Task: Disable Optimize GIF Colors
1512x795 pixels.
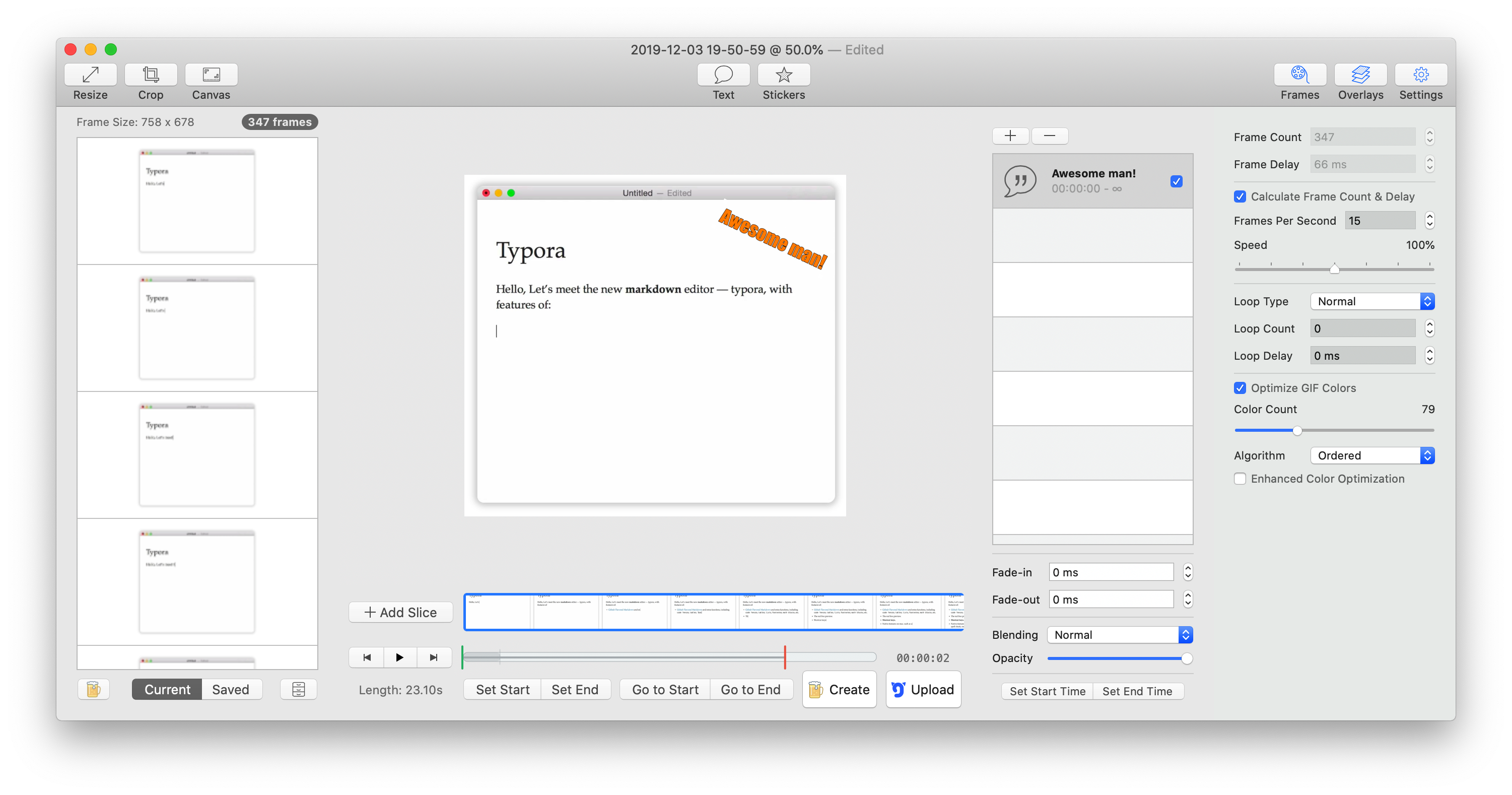Action: [1240, 388]
